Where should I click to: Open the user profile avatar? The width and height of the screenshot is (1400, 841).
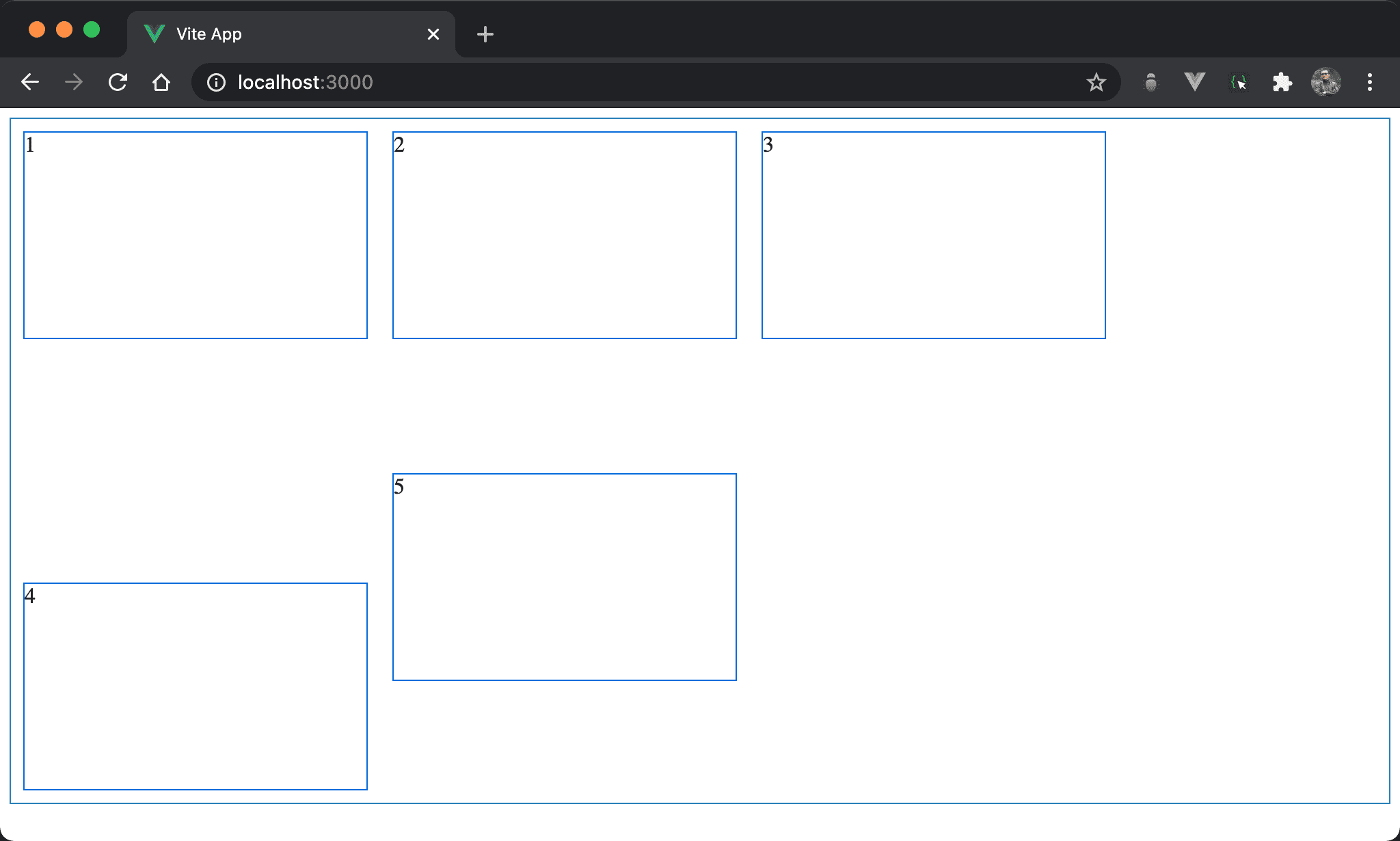point(1325,82)
